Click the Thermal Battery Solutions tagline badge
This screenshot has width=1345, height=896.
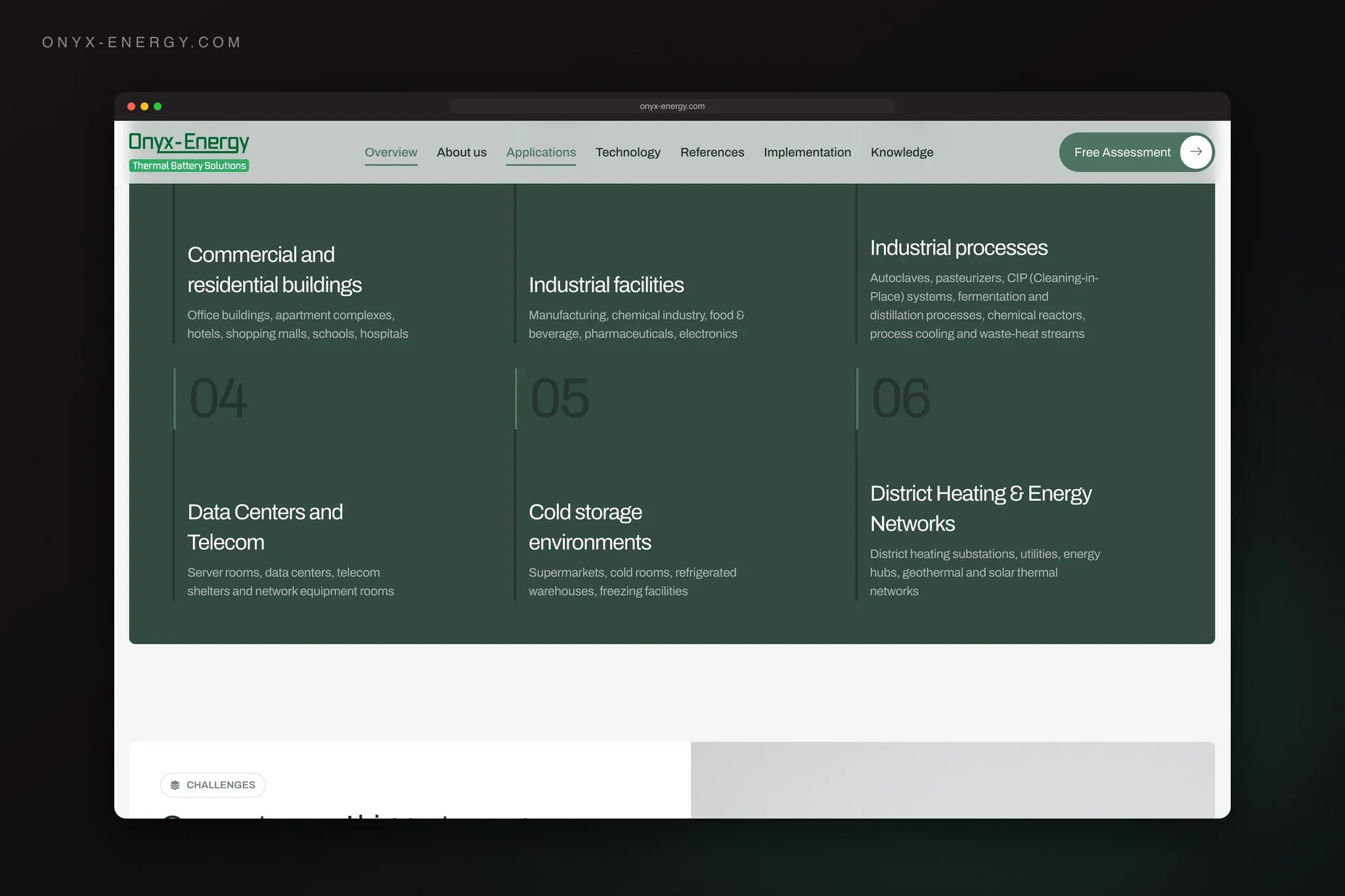tap(189, 165)
